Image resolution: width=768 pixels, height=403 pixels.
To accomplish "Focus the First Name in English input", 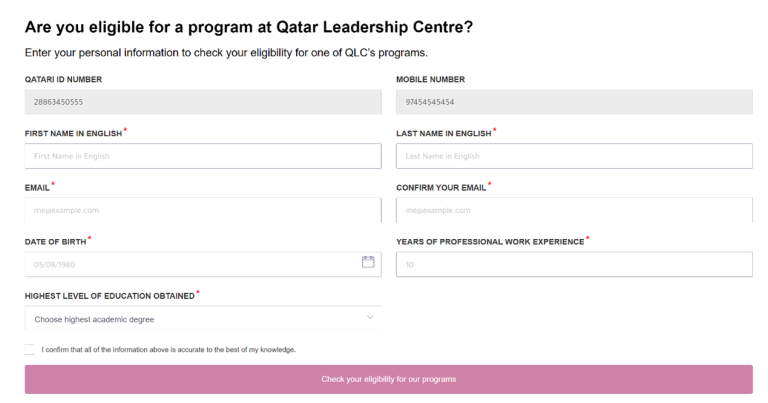I will (202, 156).
